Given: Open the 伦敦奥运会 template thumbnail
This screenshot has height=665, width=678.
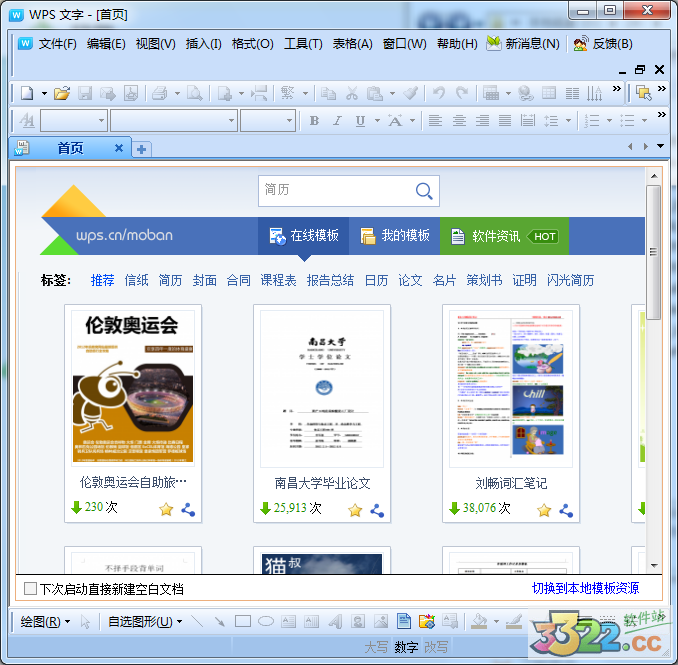Looking at the screenshot, I should 133,388.
